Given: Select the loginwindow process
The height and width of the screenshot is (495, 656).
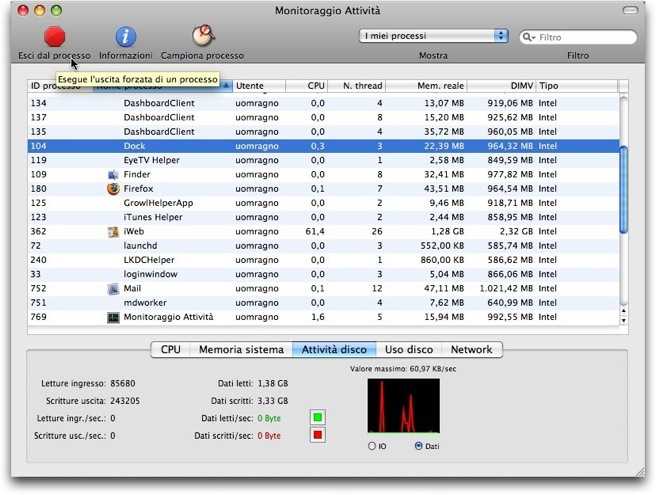Looking at the screenshot, I should [151, 274].
